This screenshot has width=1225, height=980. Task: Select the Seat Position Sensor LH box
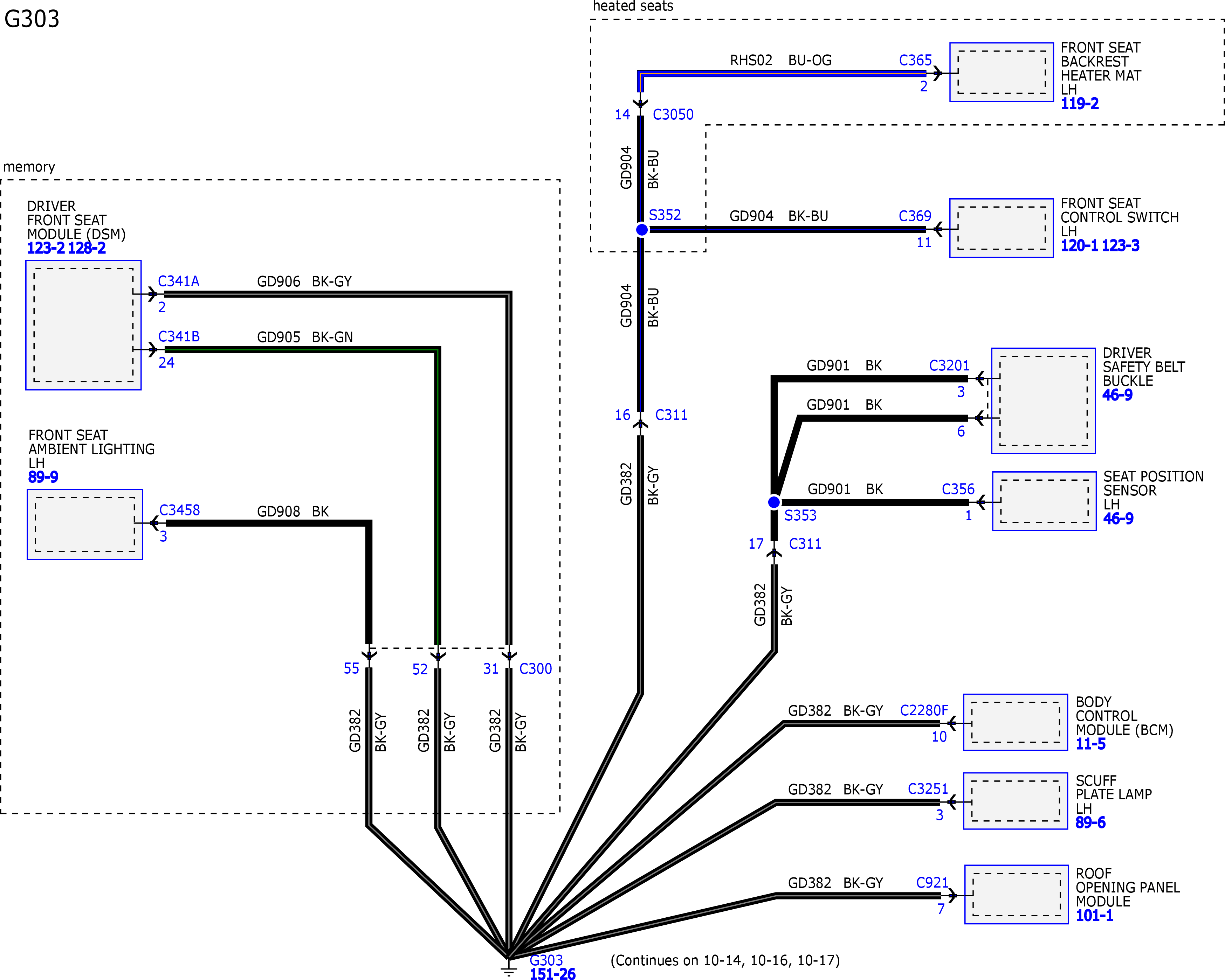pyautogui.click(x=1044, y=501)
